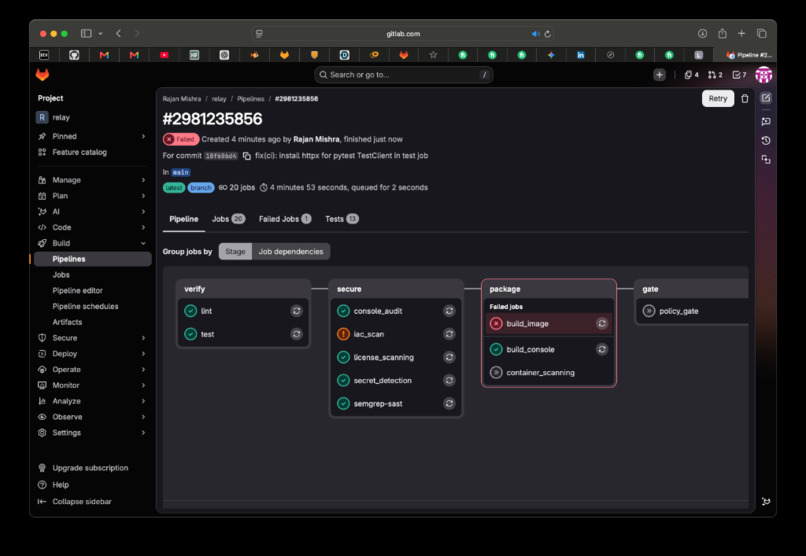Reload the gitlab.com page
This screenshot has height=556, width=806.
(x=547, y=34)
